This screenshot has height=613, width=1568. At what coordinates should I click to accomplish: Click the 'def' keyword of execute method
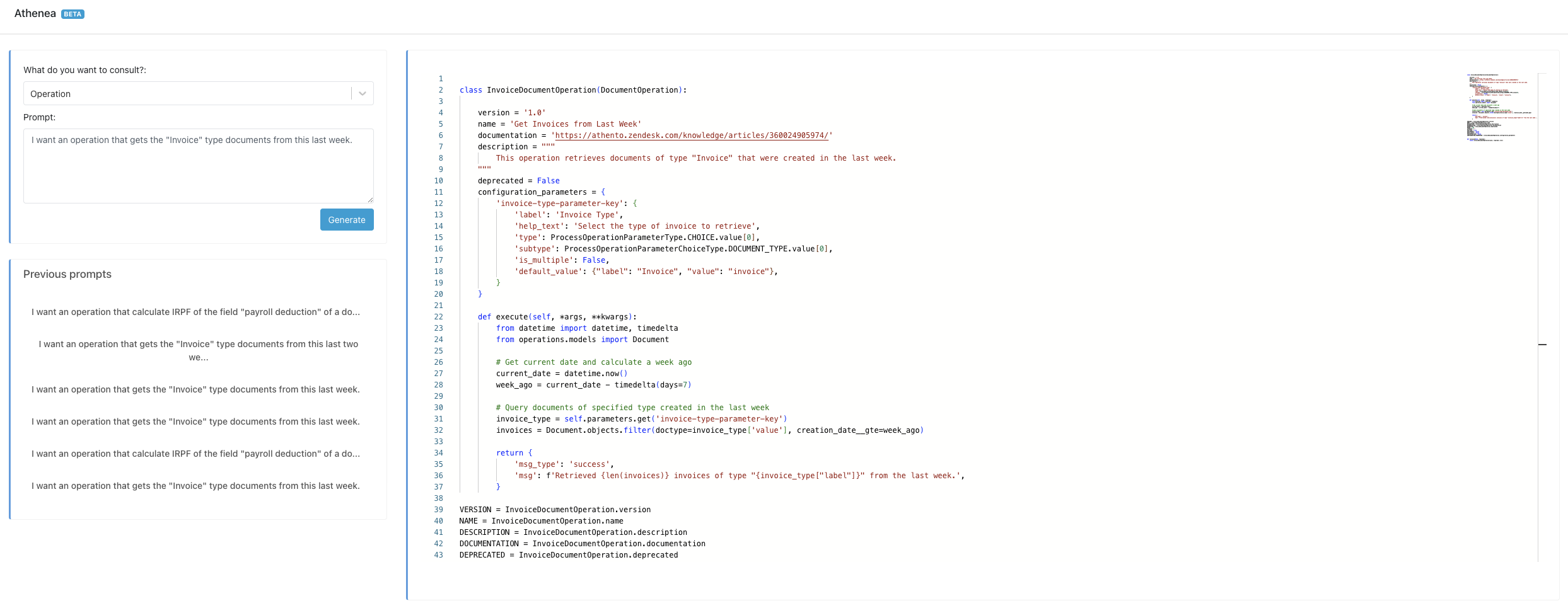484,317
